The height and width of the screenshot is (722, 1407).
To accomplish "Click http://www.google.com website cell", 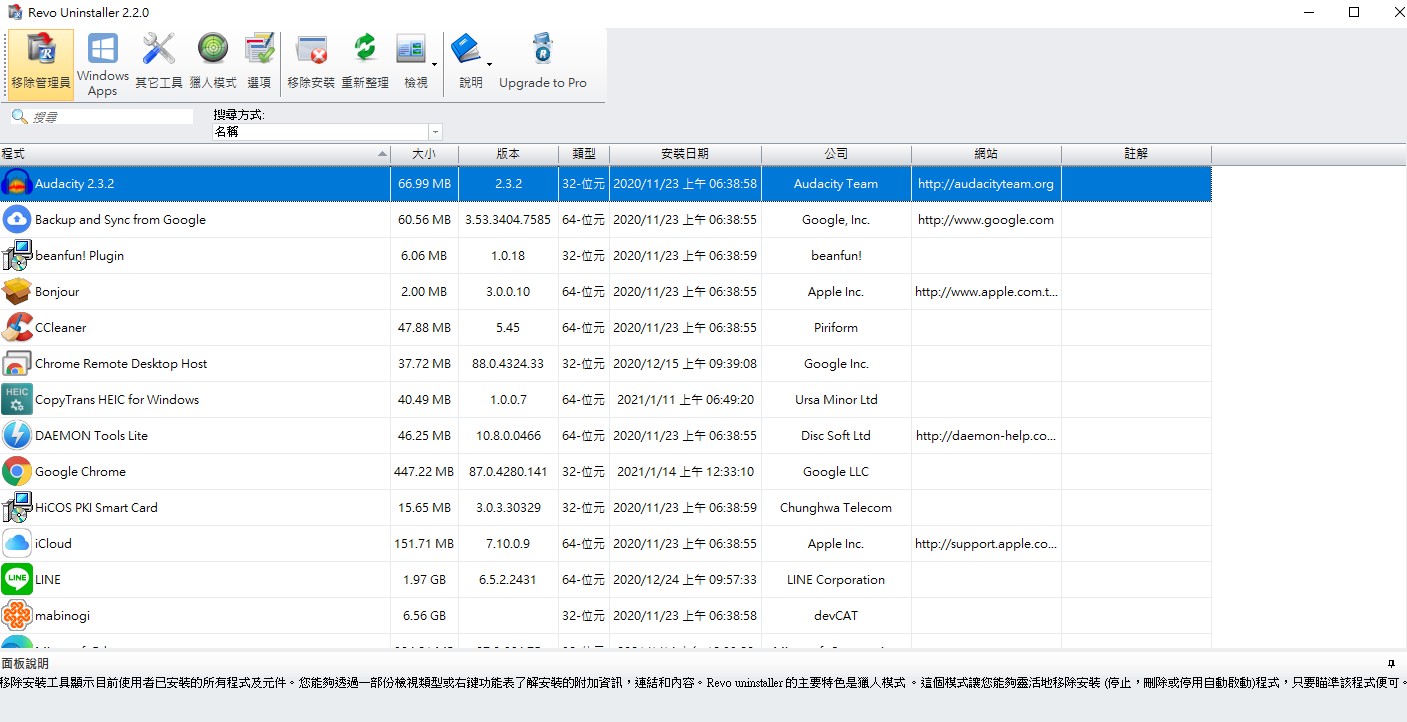I will (x=986, y=220).
